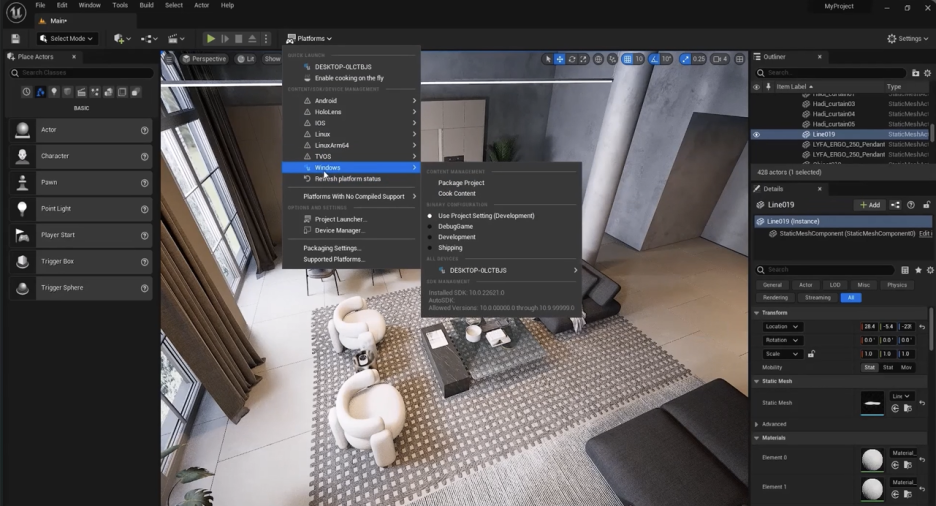Select Shipping binary configuration
Viewport: 936px width, 506px height.
(450, 248)
